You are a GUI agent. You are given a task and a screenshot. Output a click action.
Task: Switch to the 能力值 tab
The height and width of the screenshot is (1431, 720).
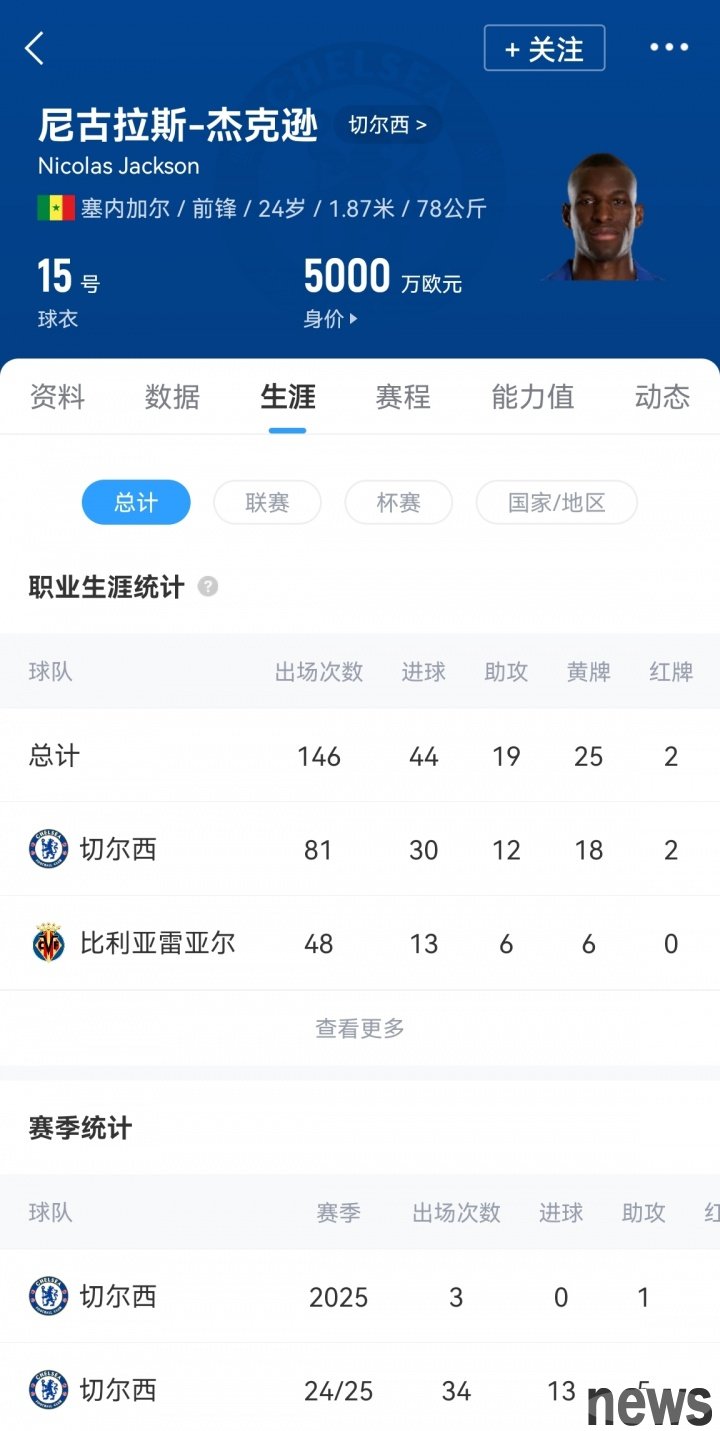coord(532,397)
